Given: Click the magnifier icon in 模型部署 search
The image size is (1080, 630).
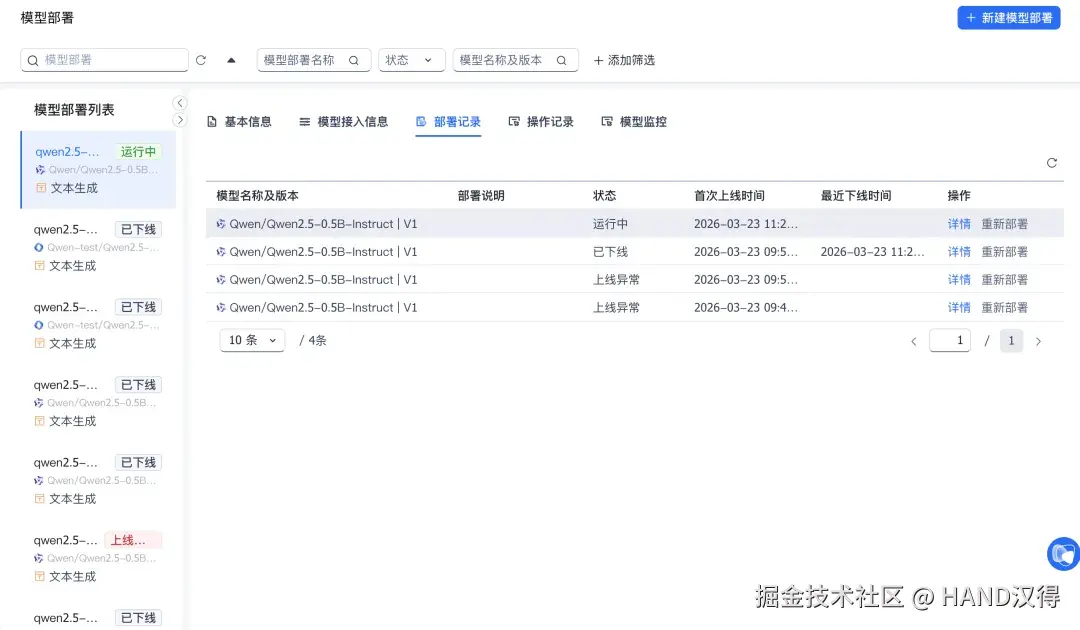Looking at the screenshot, I should [x=32, y=61].
